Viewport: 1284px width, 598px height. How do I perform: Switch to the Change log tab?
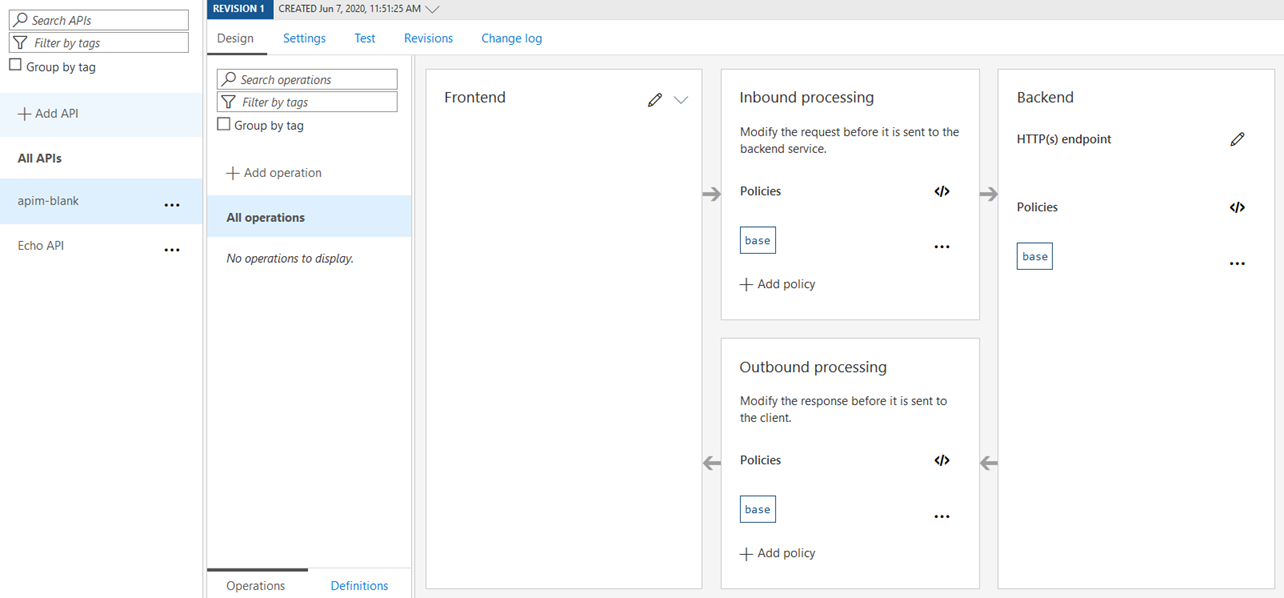(x=512, y=38)
